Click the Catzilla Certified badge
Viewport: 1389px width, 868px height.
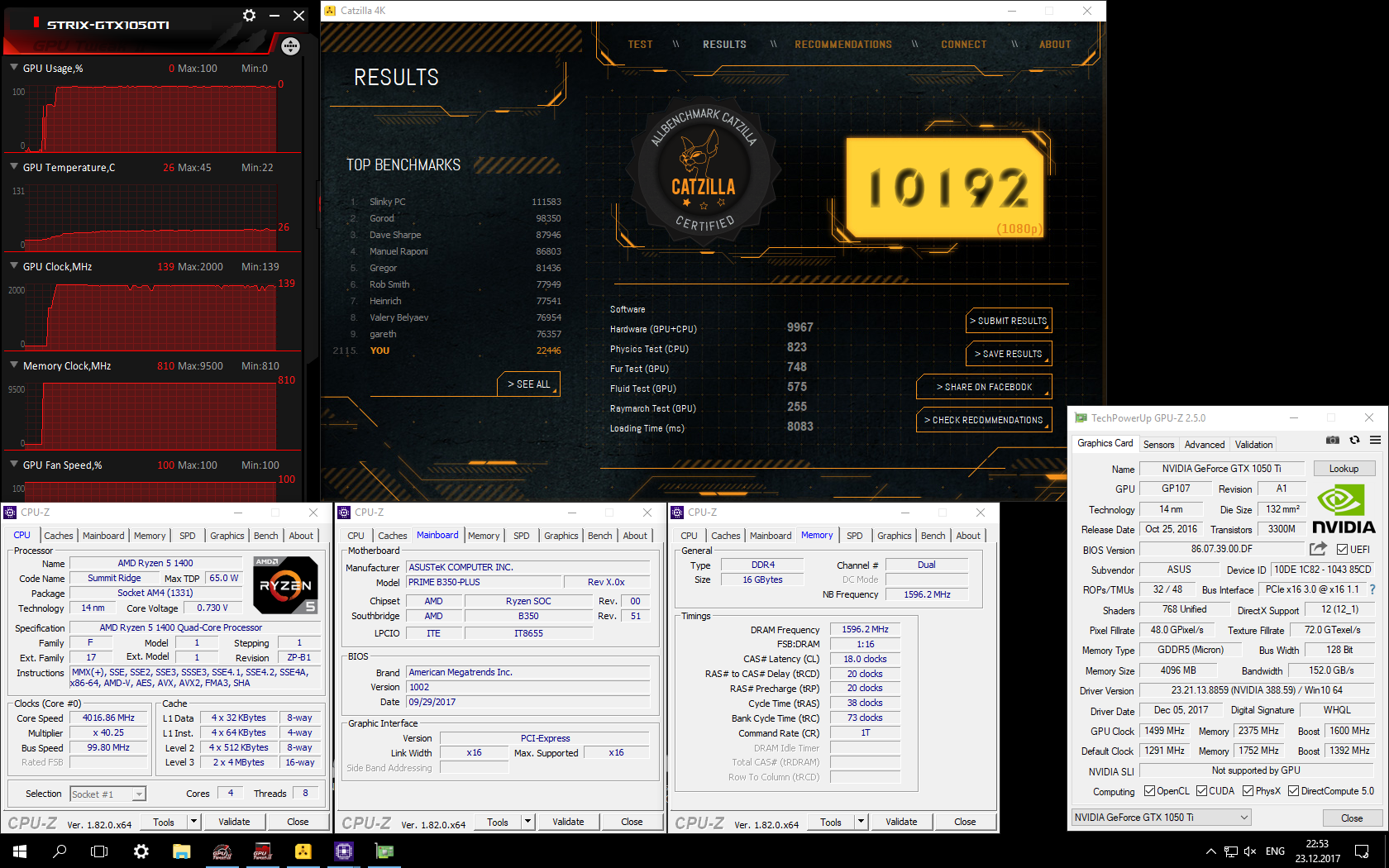point(704,170)
